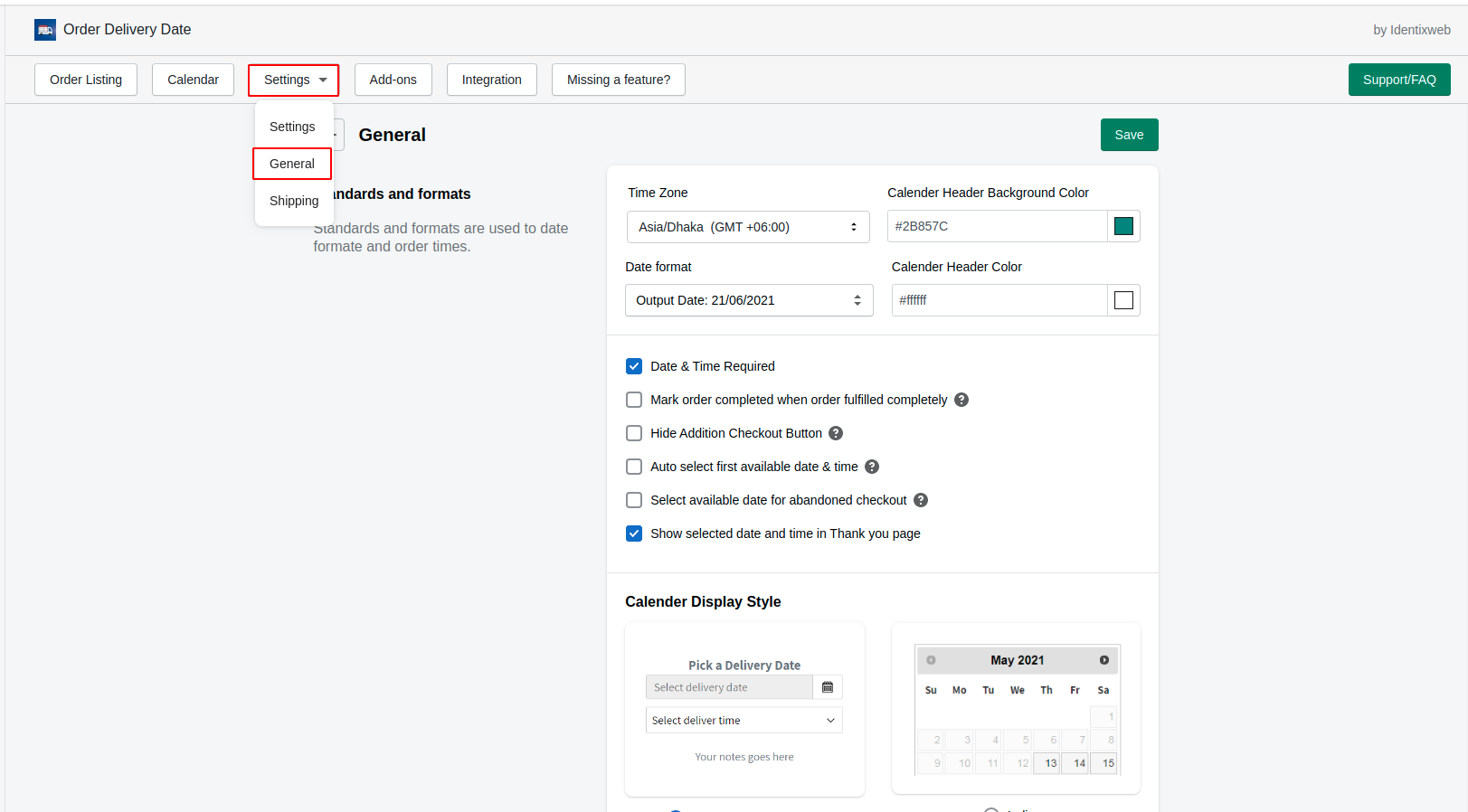Select Shipping item in dropdown menu

(x=294, y=201)
